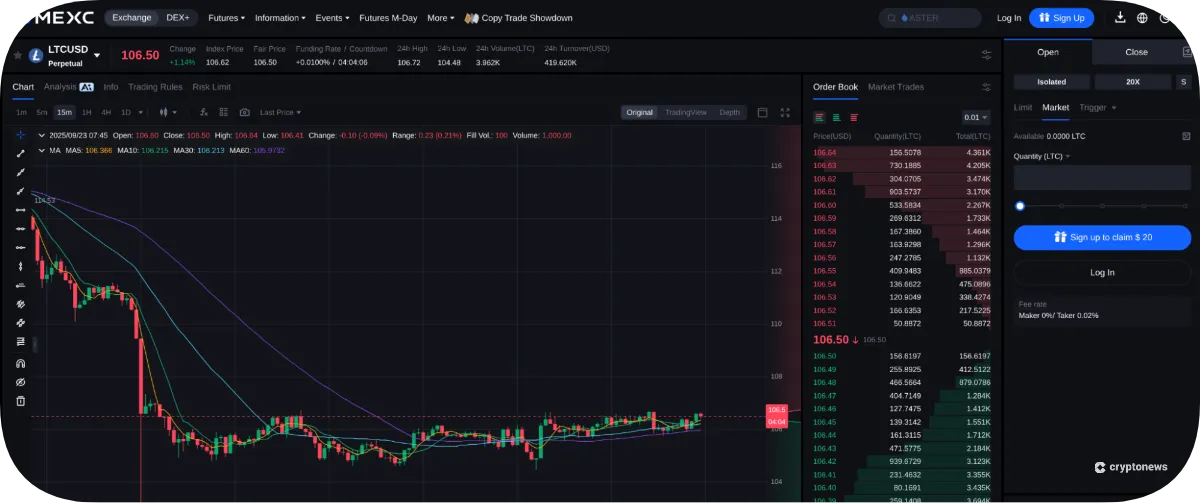This screenshot has height=503, width=1200.
Task: Take a chart screenshot with camera icon
Action: coord(244,112)
